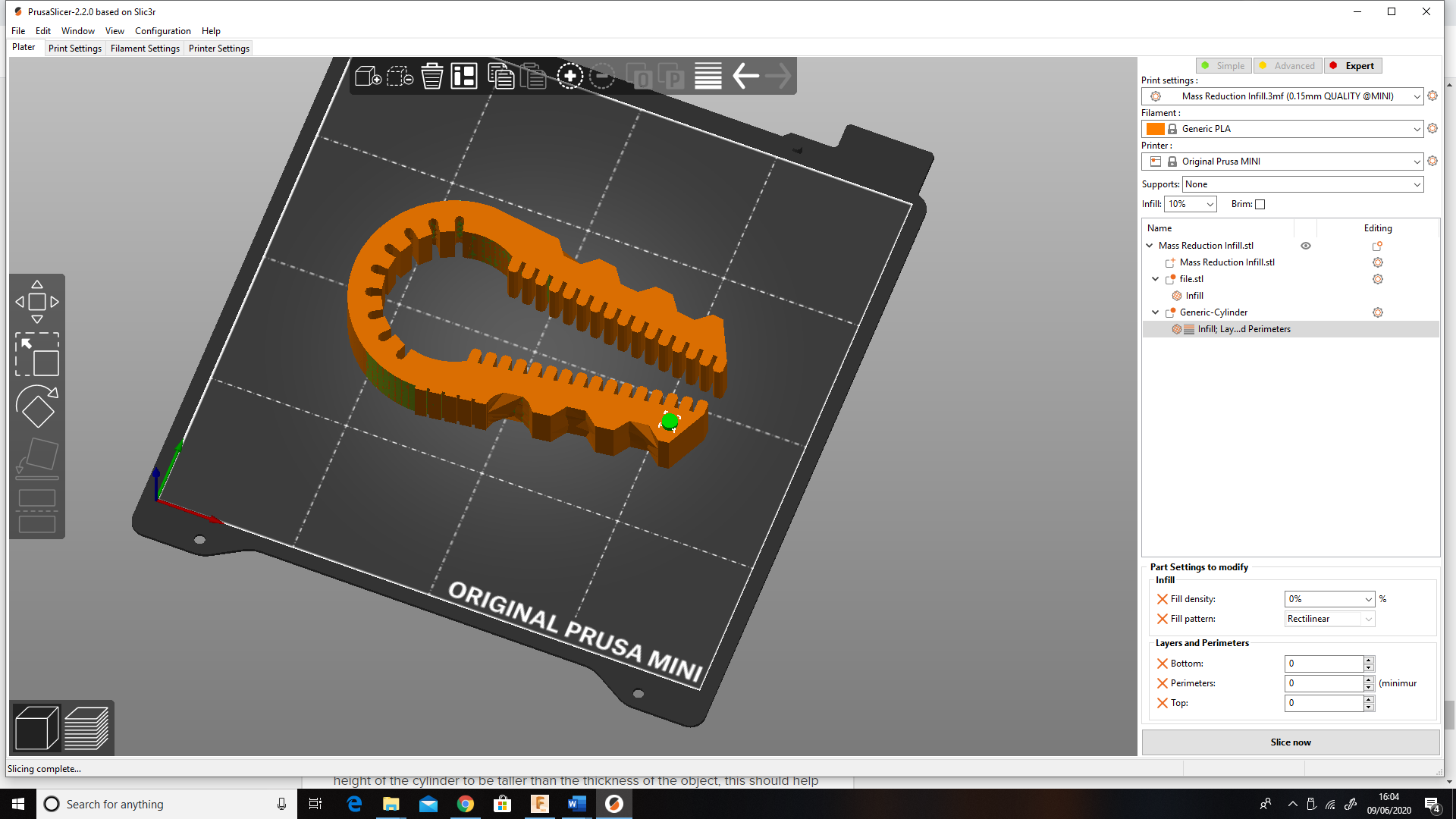Click the Delete all trash bin icon
This screenshot has height=819, width=1456.
[x=431, y=76]
